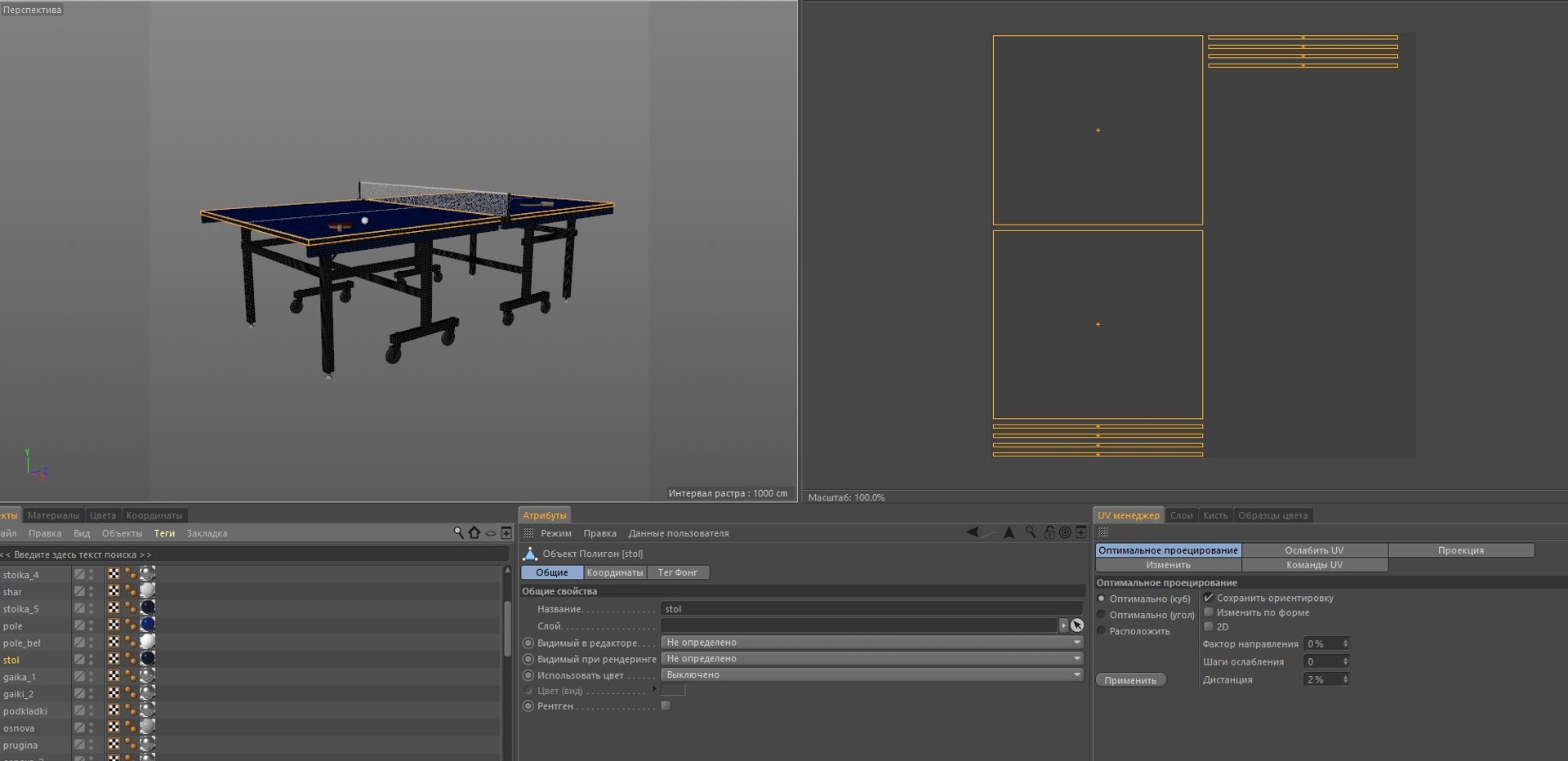
Task: Open the Теги menu
Action: (x=164, y=533)
